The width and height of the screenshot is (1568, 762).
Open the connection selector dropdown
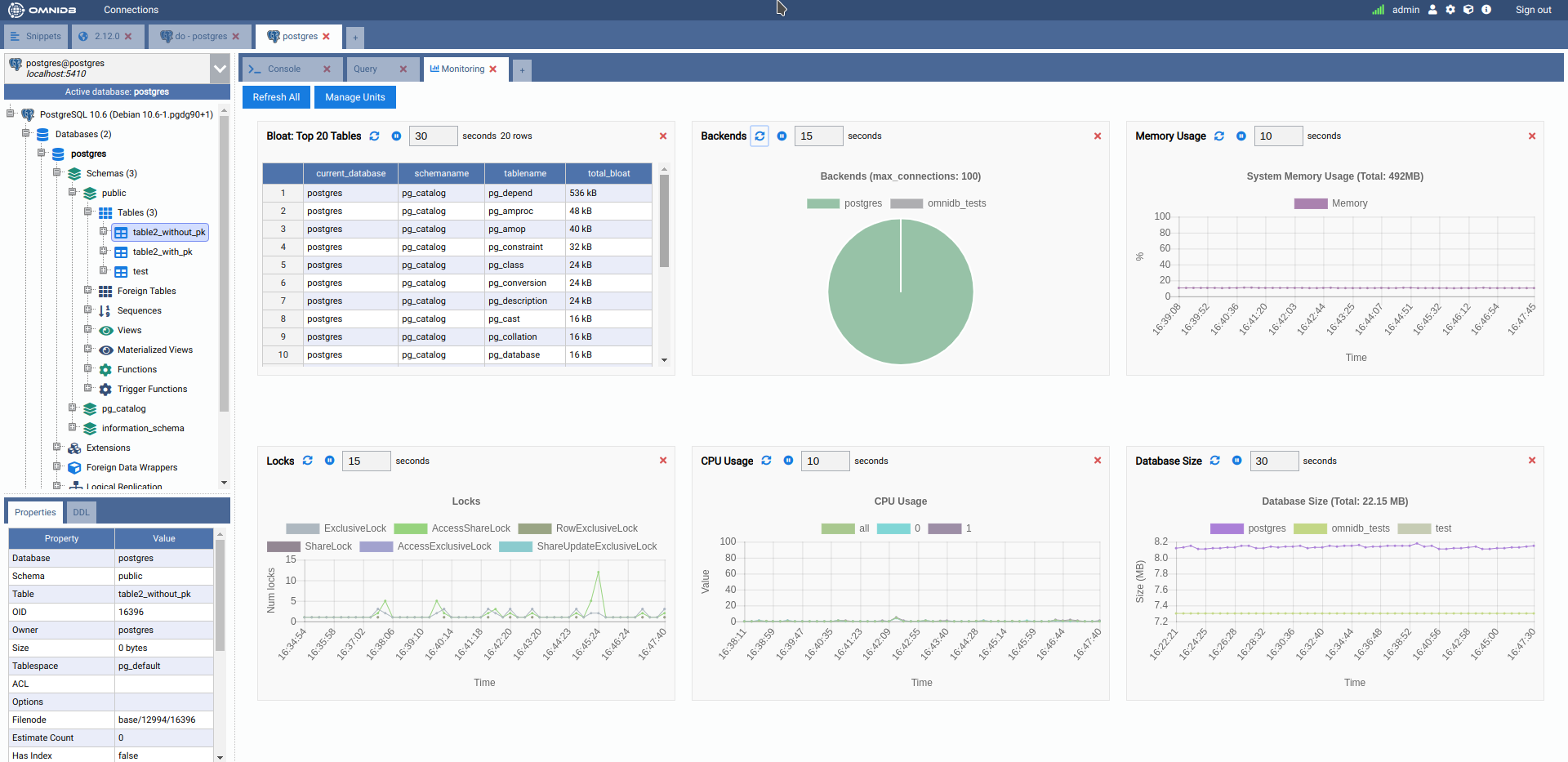pyautogui.click(x=220, y=69)
